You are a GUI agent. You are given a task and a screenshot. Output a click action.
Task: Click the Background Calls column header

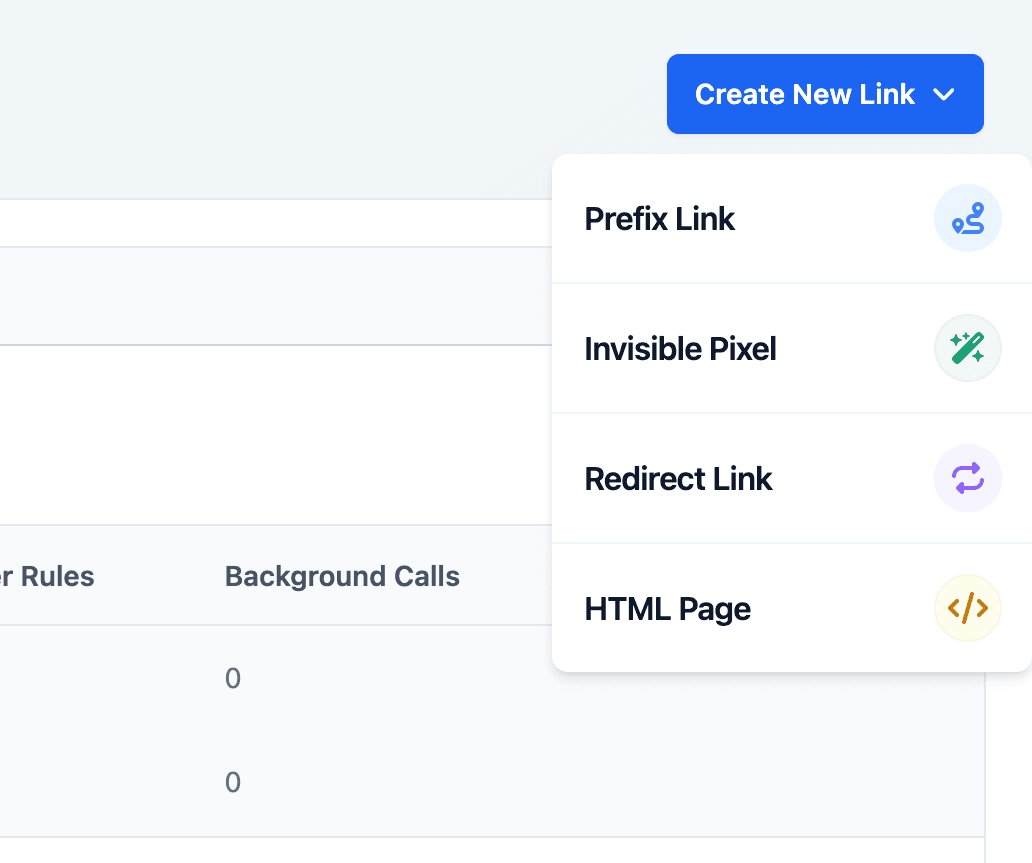pos(342,576)
